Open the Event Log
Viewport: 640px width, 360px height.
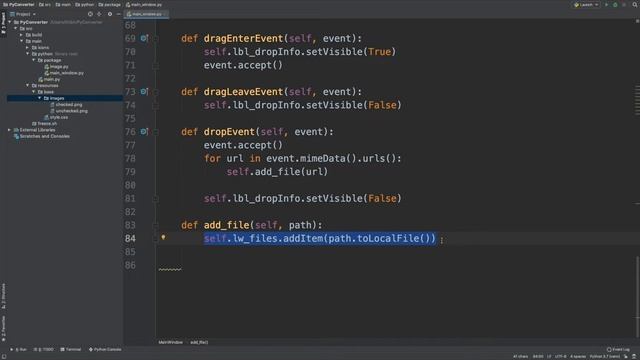(618, 349)
